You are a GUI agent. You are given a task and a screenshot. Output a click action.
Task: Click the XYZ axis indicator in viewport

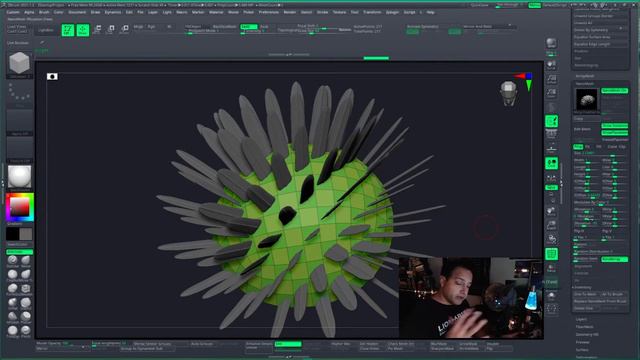(524, 81)
